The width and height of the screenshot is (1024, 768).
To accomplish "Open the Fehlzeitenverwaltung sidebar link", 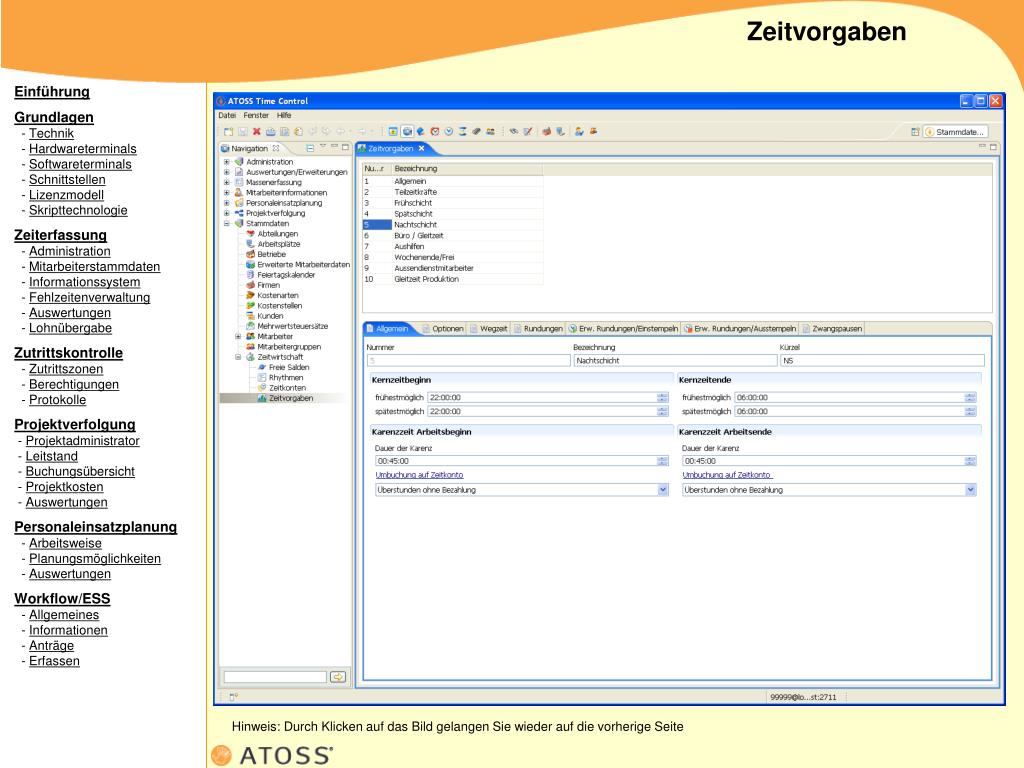I will pyautogui.click(x=89, y=298).
